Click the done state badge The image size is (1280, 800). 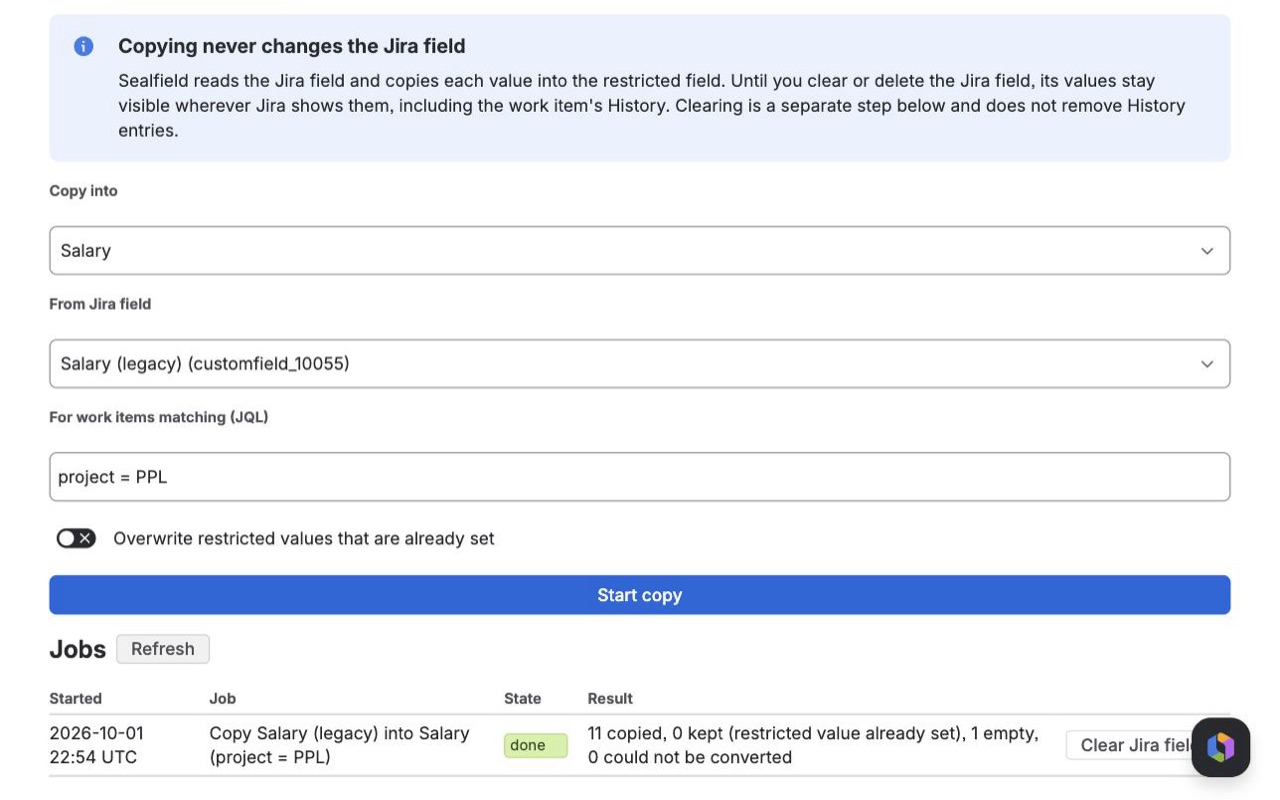click(x=535, y=745)
